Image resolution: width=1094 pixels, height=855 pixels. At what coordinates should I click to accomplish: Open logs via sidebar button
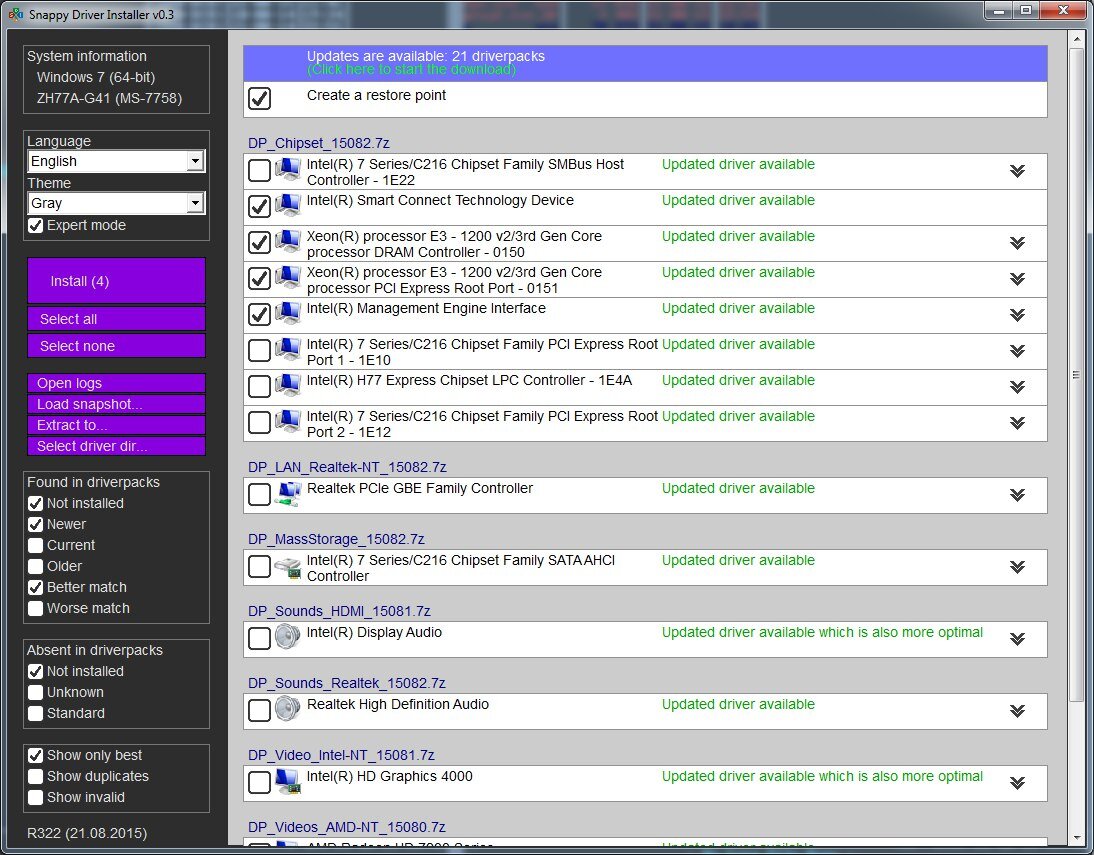[117, 382]
